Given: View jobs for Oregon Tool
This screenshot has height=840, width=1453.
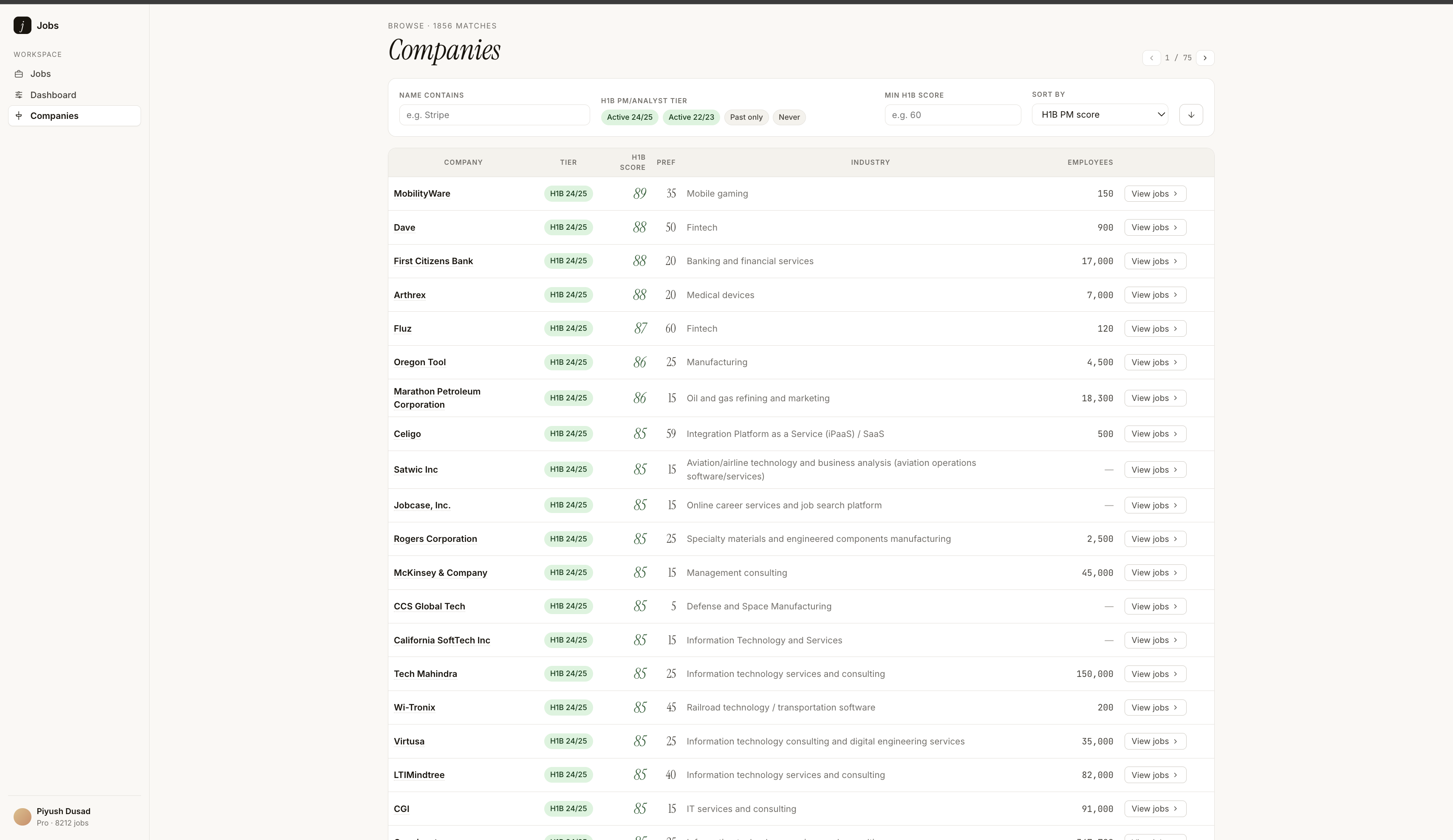Looking at the screenshot, I should [x=1155, y=362].
